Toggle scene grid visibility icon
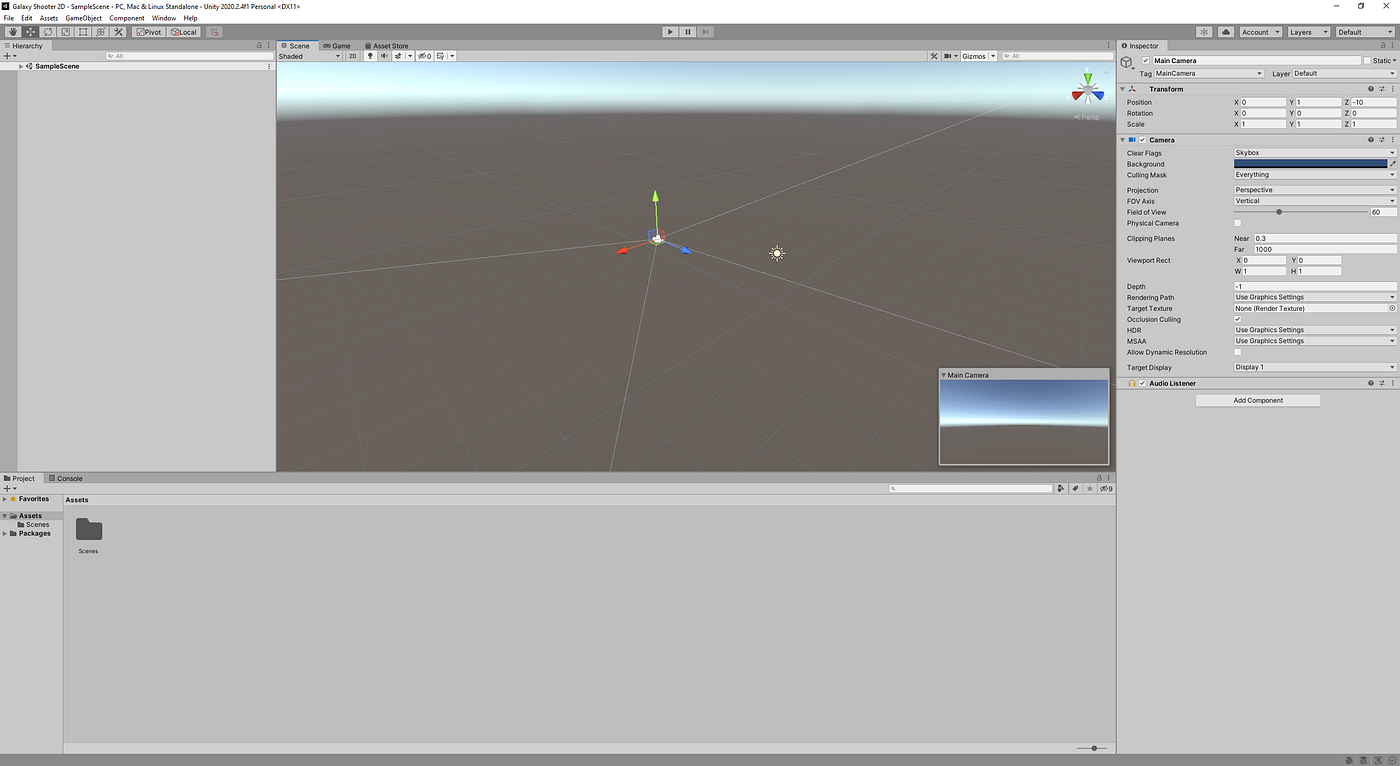 tap(441, 56)
